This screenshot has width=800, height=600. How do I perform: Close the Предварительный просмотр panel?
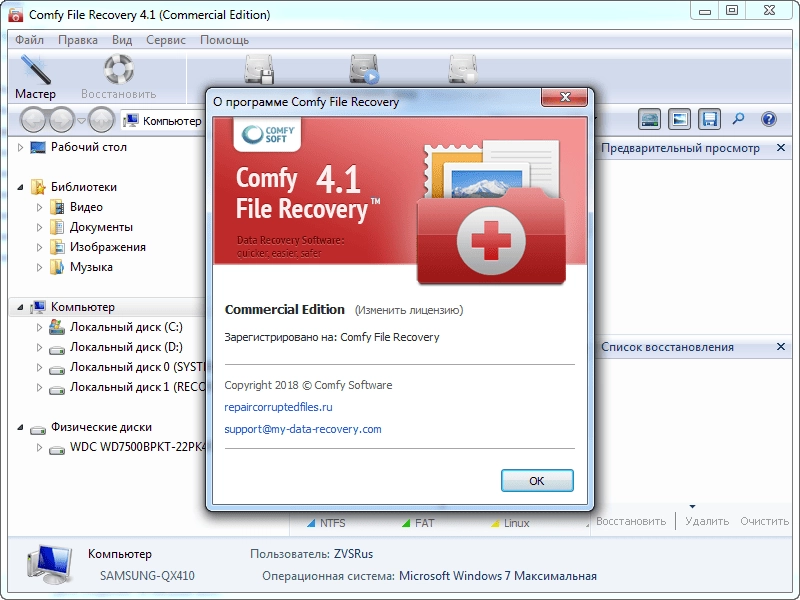(x=781, y=148)
